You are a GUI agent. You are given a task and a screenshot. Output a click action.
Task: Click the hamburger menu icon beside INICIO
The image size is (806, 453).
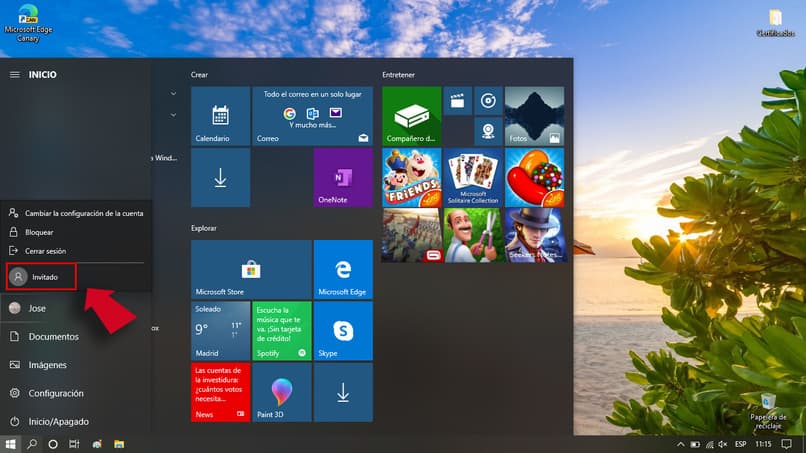pos(15,75)
